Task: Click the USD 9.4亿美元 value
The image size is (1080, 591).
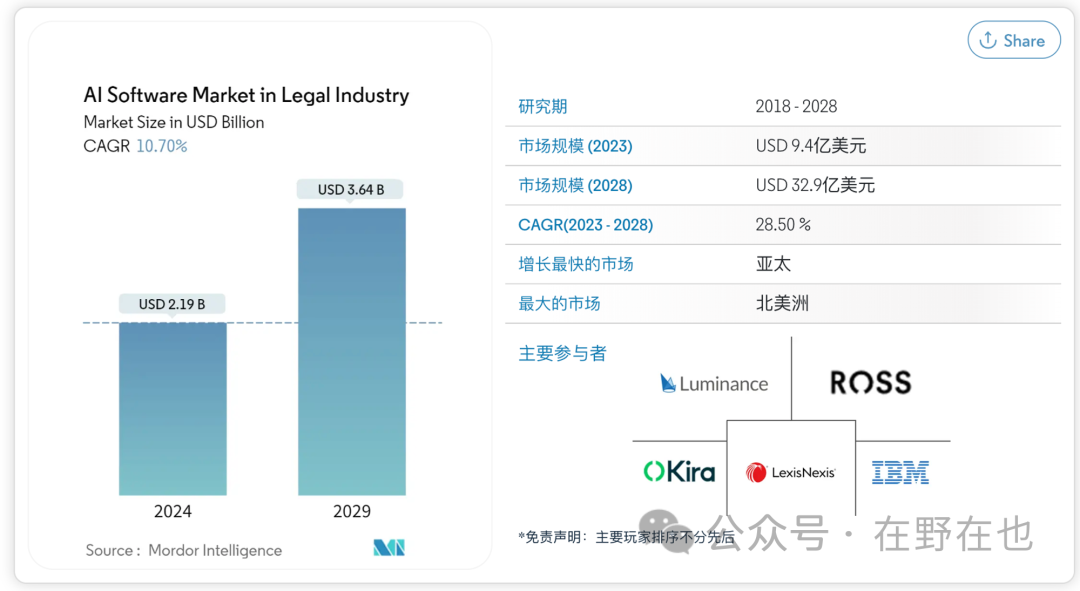Action: (811, 145)
